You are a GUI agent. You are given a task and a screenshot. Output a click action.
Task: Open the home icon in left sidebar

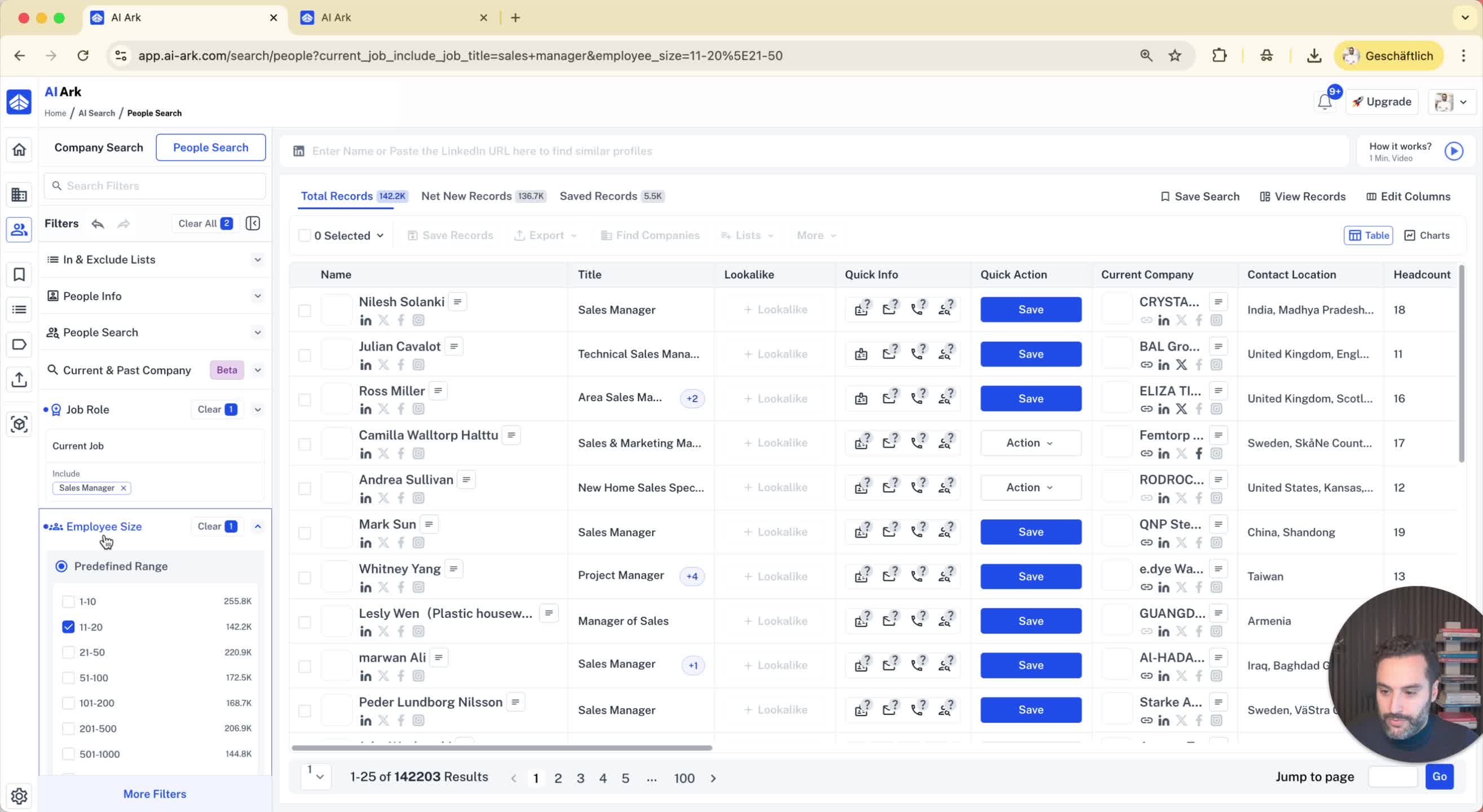19,150
